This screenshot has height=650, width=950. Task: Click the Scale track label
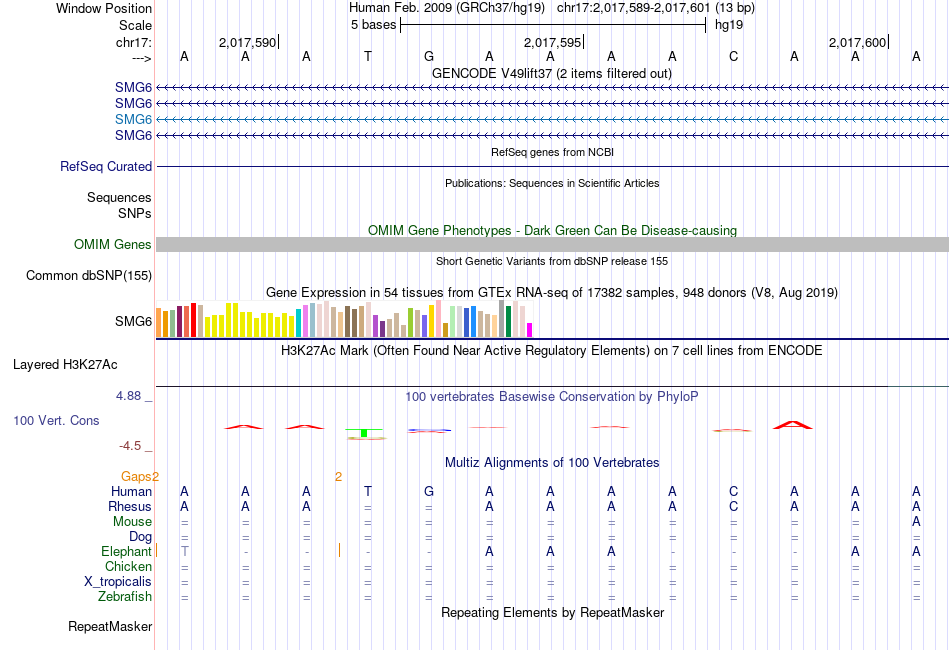[x=135, y=25]
